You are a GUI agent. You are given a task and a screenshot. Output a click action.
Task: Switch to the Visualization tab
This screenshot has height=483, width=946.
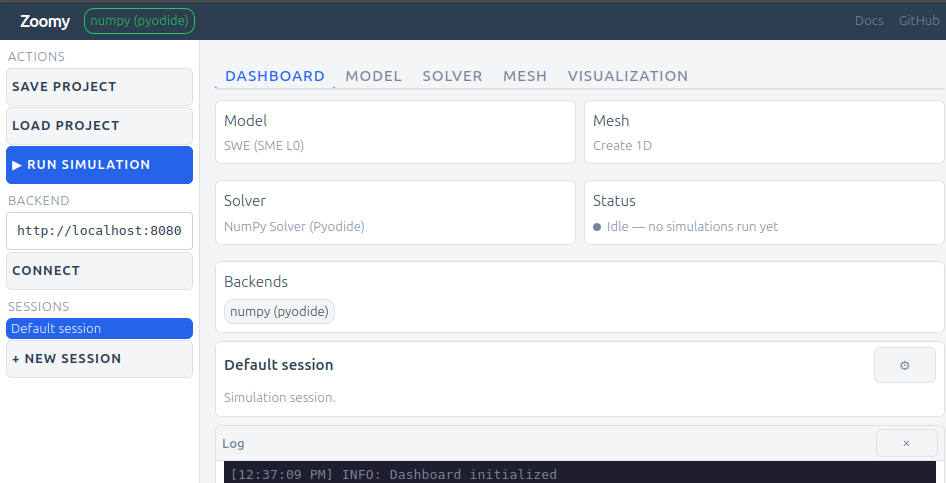pyautogui.click(x=627, y=76)
